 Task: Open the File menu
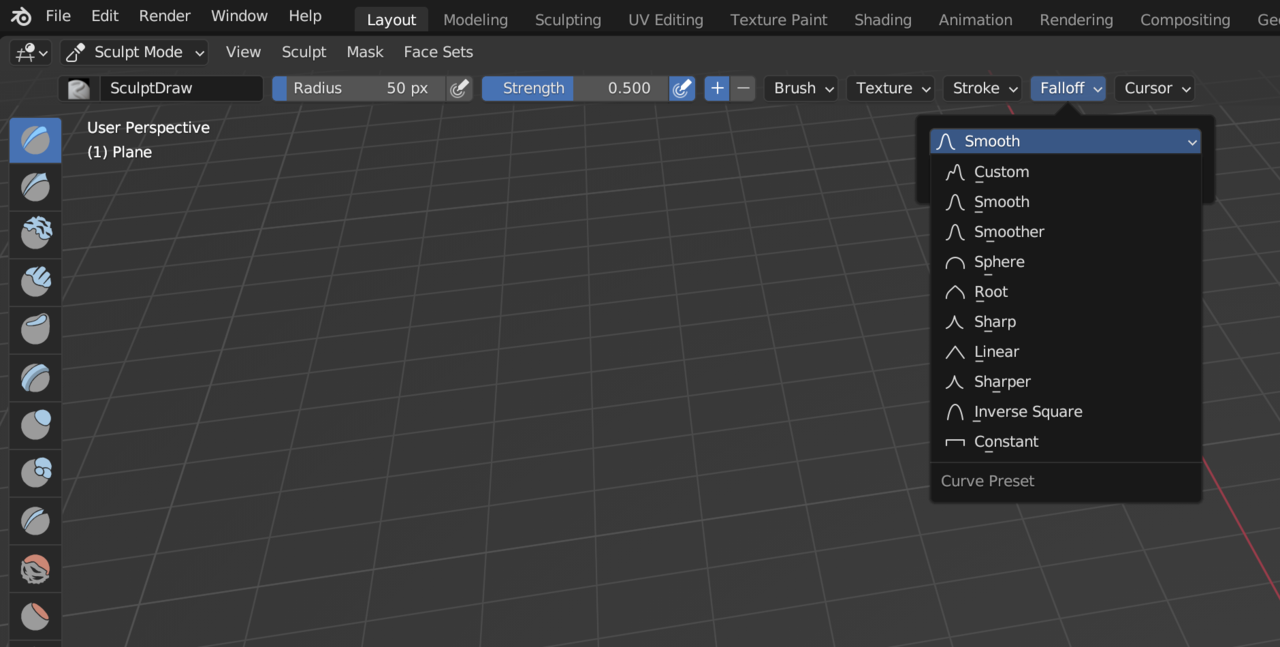[58, 16]
